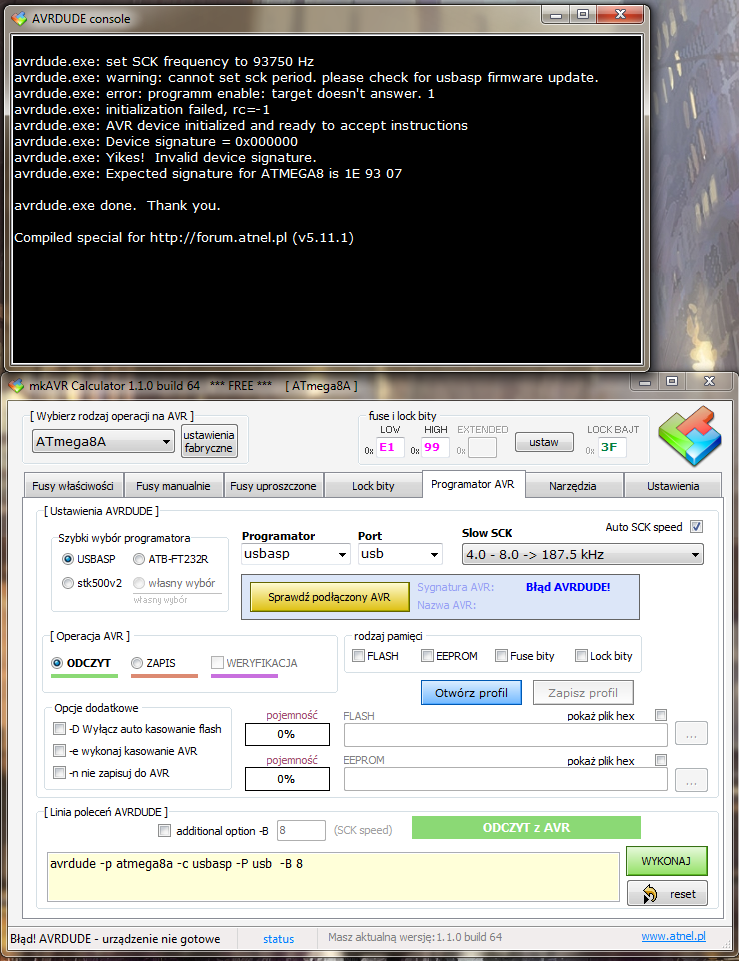This screenshot has height=961, width=739.
Task: Click Masz aktualną wersję status text
Action: [415, 937]
